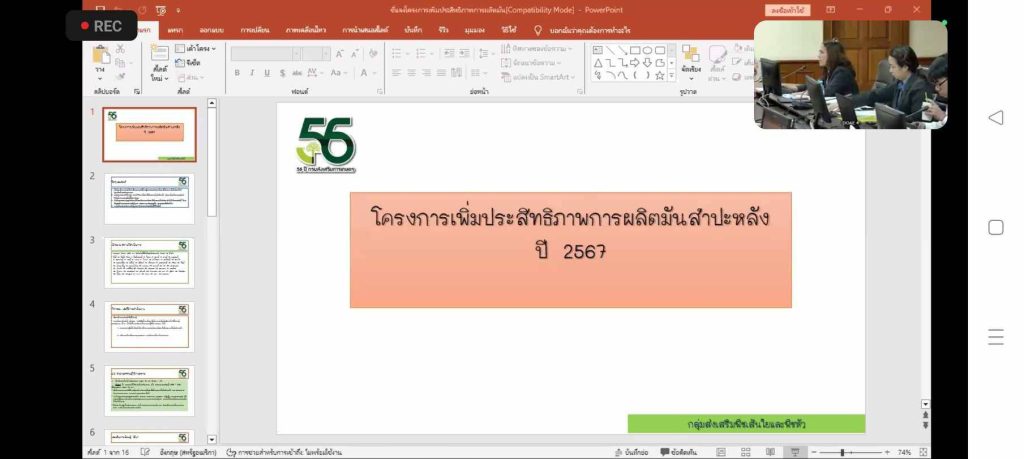
Task: Switch to Reading View
Action: tap(771, 452)
